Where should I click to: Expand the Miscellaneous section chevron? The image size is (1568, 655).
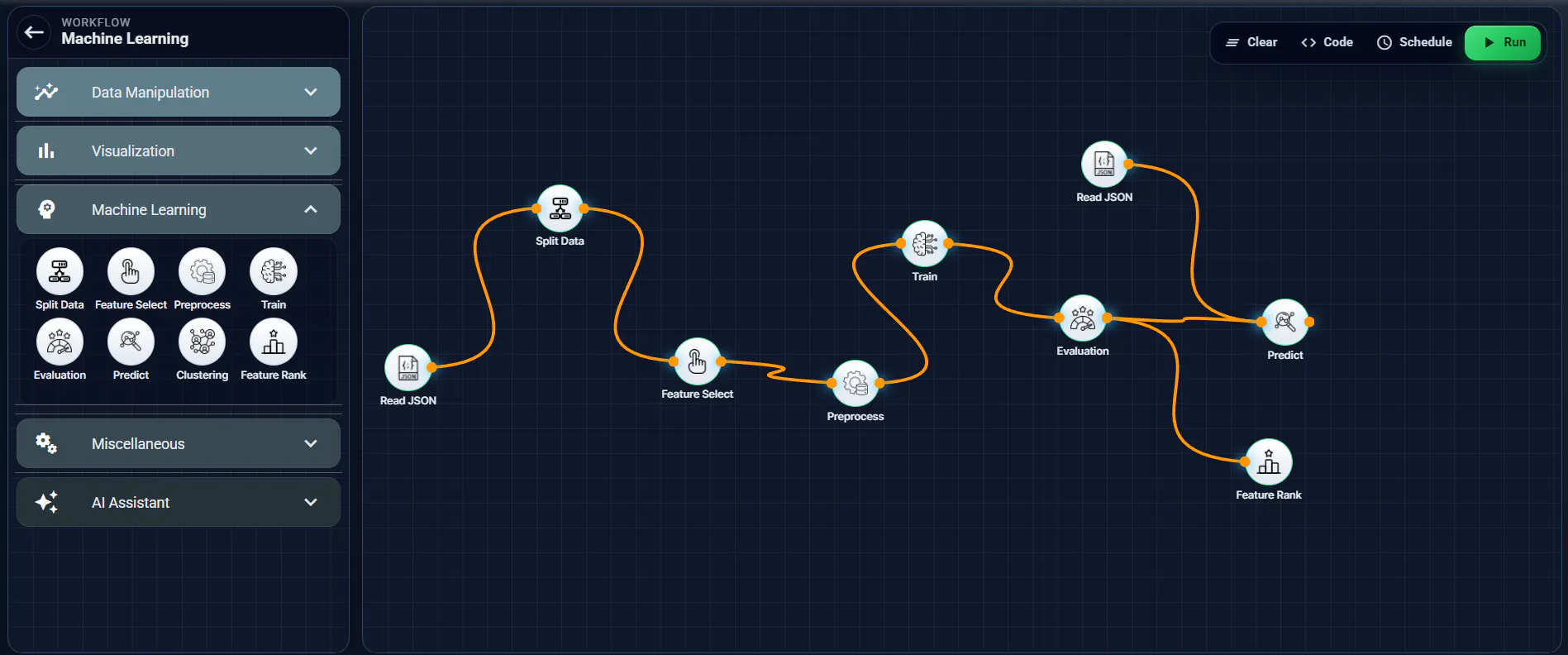[x=311, y=443]
